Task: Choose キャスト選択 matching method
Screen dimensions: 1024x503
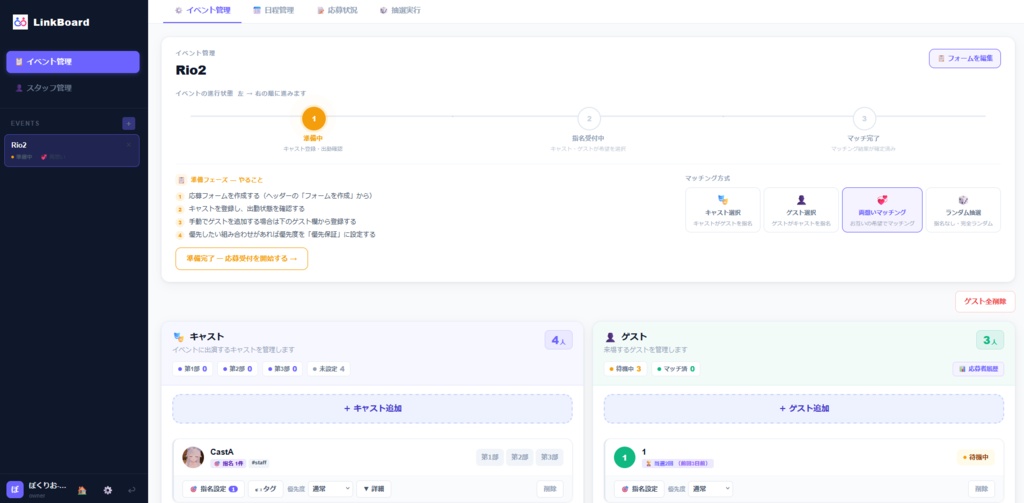Action: coord(723,210)
